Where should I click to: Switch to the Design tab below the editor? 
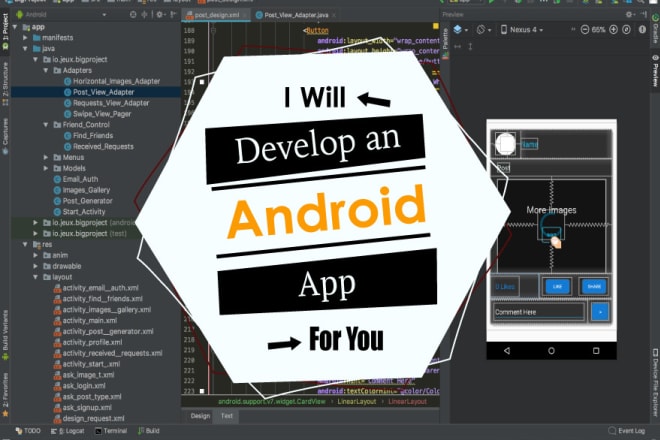[x=200, y=416]
